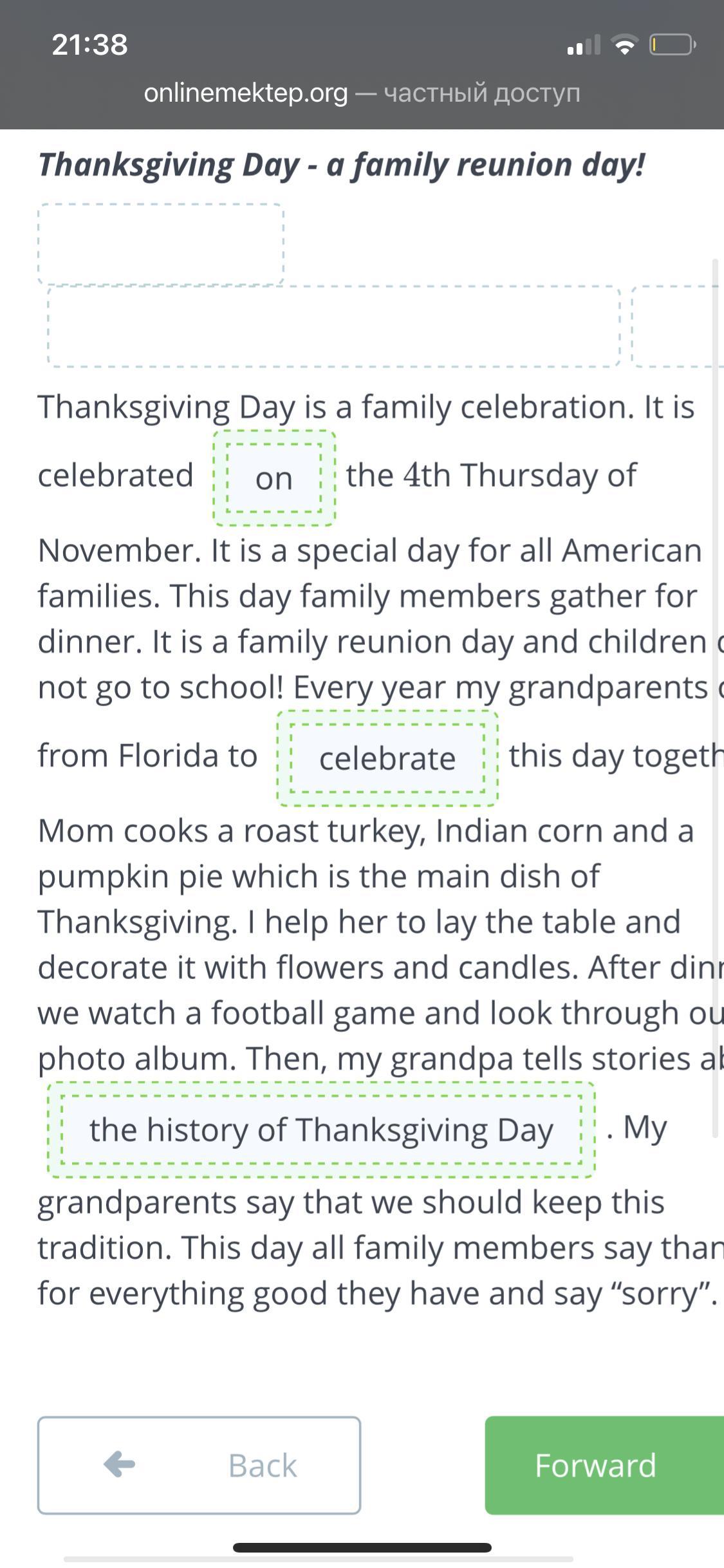Select the partially visible right drop box
Screen dimensions: 724x1568
(676, 327)
